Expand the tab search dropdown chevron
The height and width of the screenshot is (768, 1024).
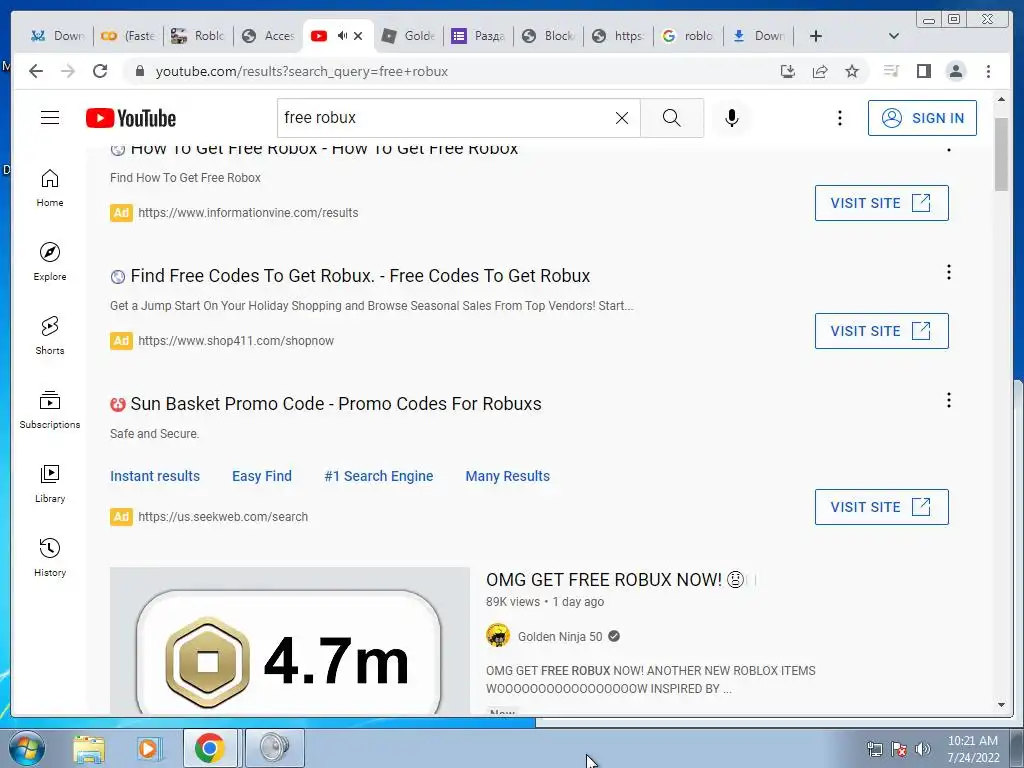(894, 36)
